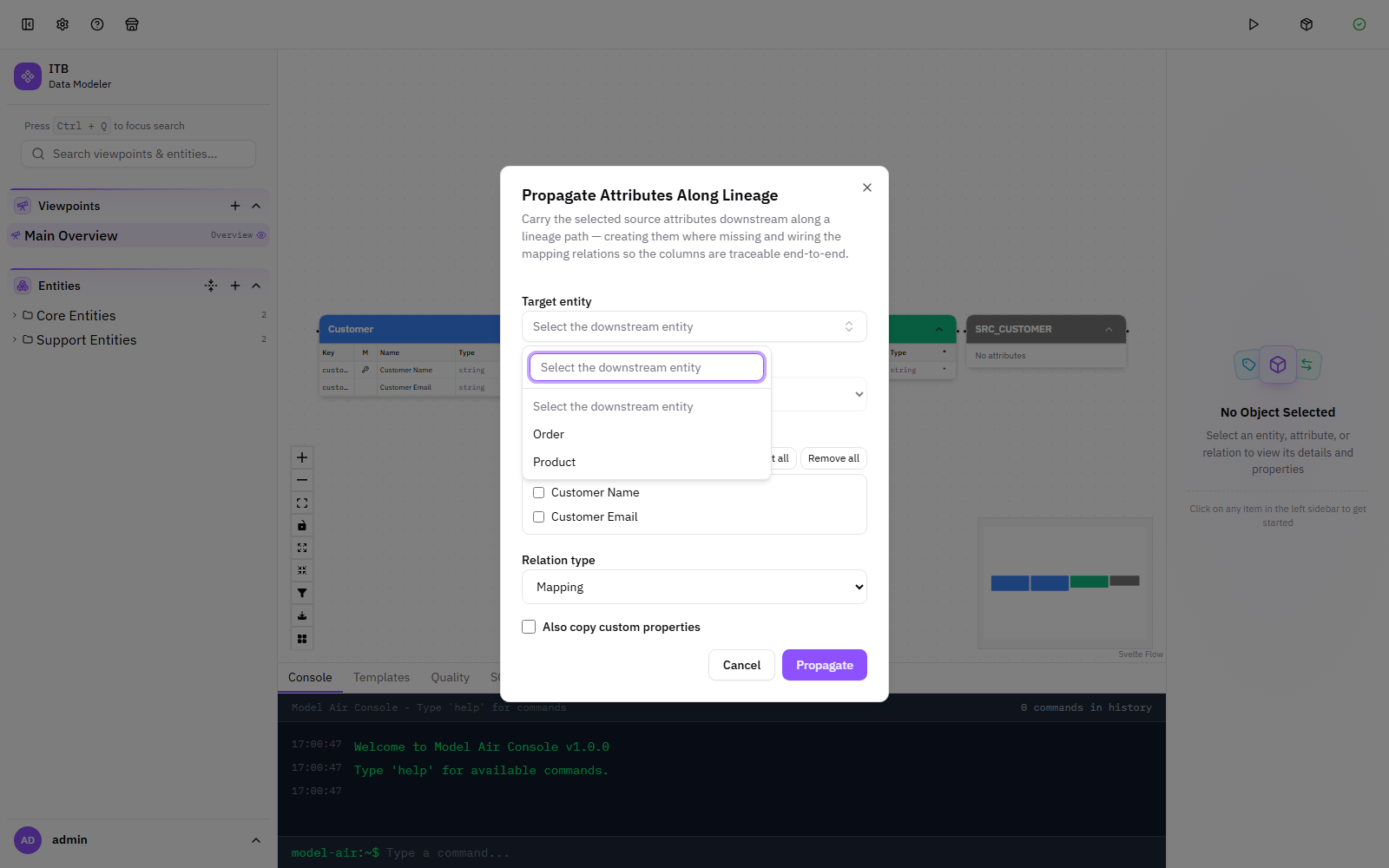Enable Also copy custom properties
This screenshot has height=868, width=1389.
[529, 627]
